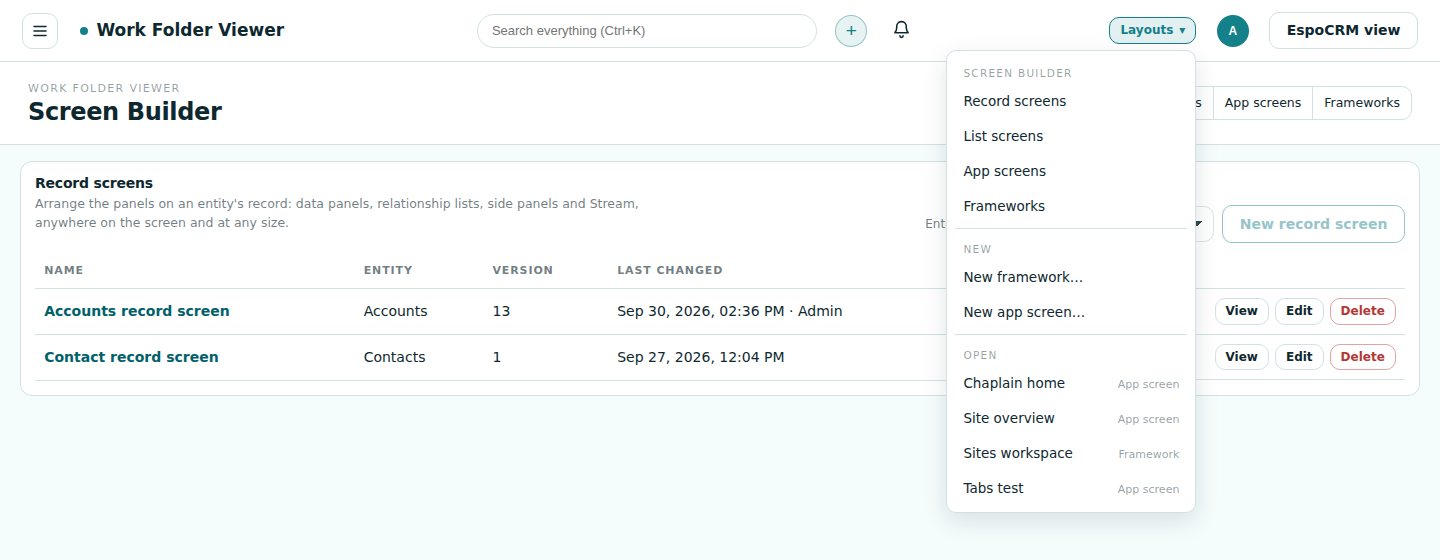The height and width of the screenshot is (560, 1440).
Task: Switch to the App screens tab
Action: click(x=1262, y=103)
